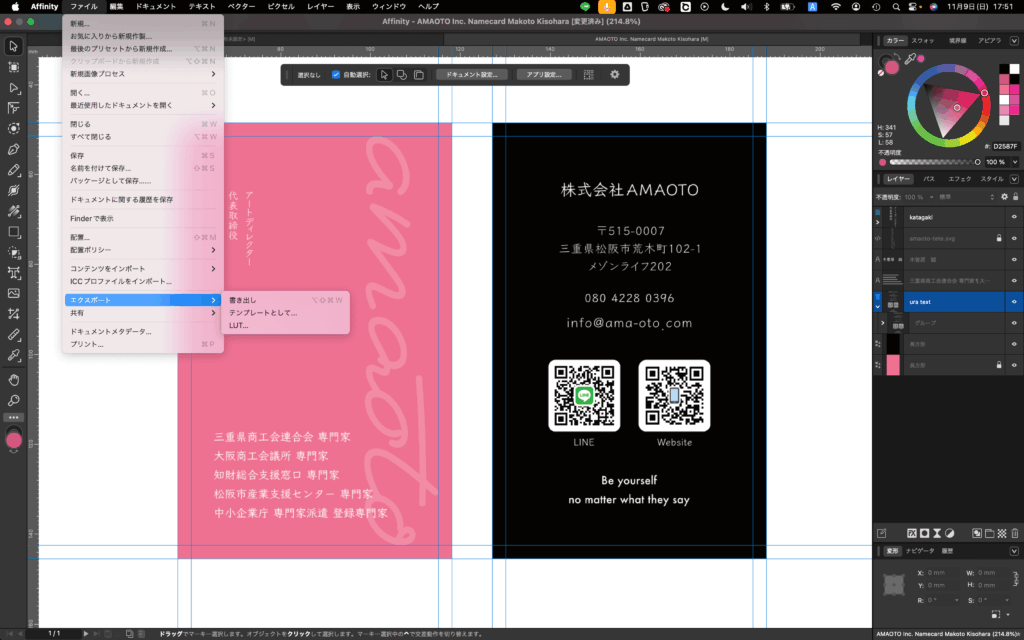Screen dimensions: 1024x640
Task: Open context toolbar gear settings
Action: (614, 74)
